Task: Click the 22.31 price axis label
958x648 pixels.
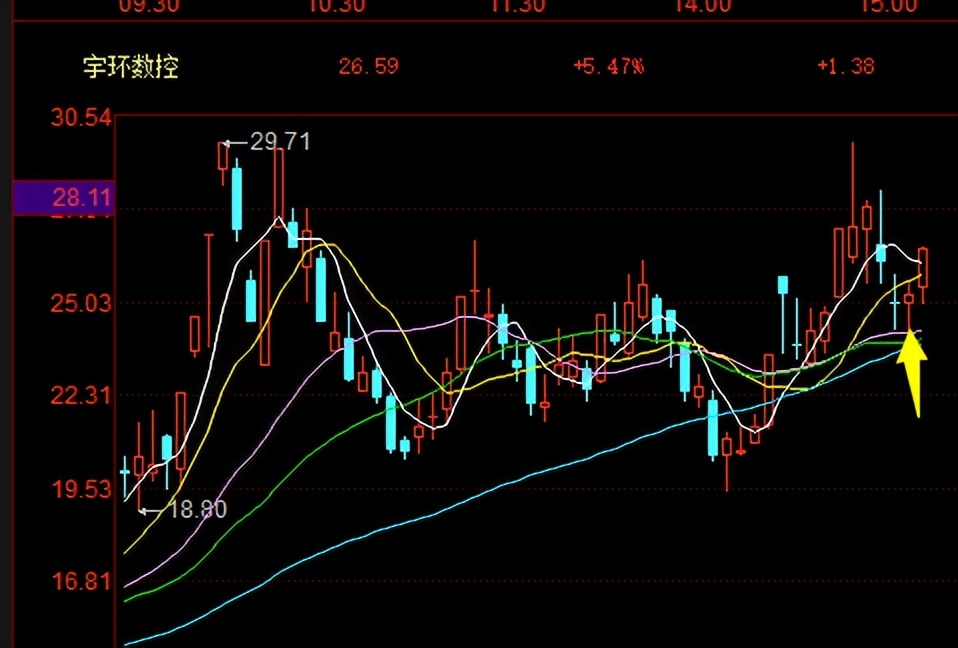Action: (81, 396)
